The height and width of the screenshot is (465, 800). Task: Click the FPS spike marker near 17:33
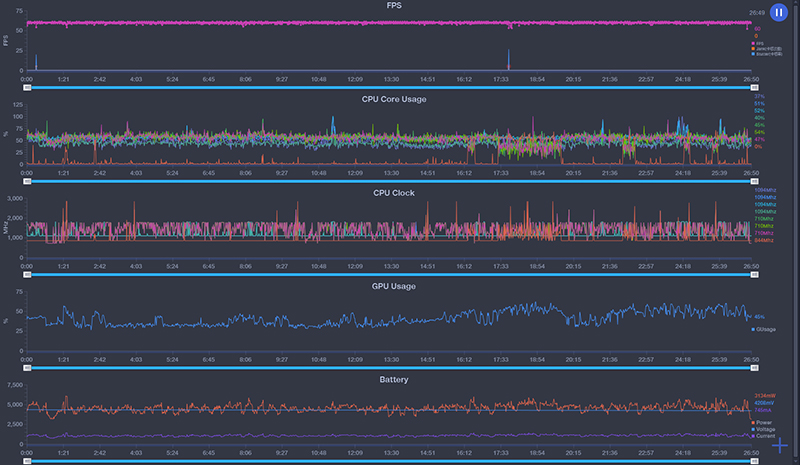pyautogui.click(x=509, y=59)
